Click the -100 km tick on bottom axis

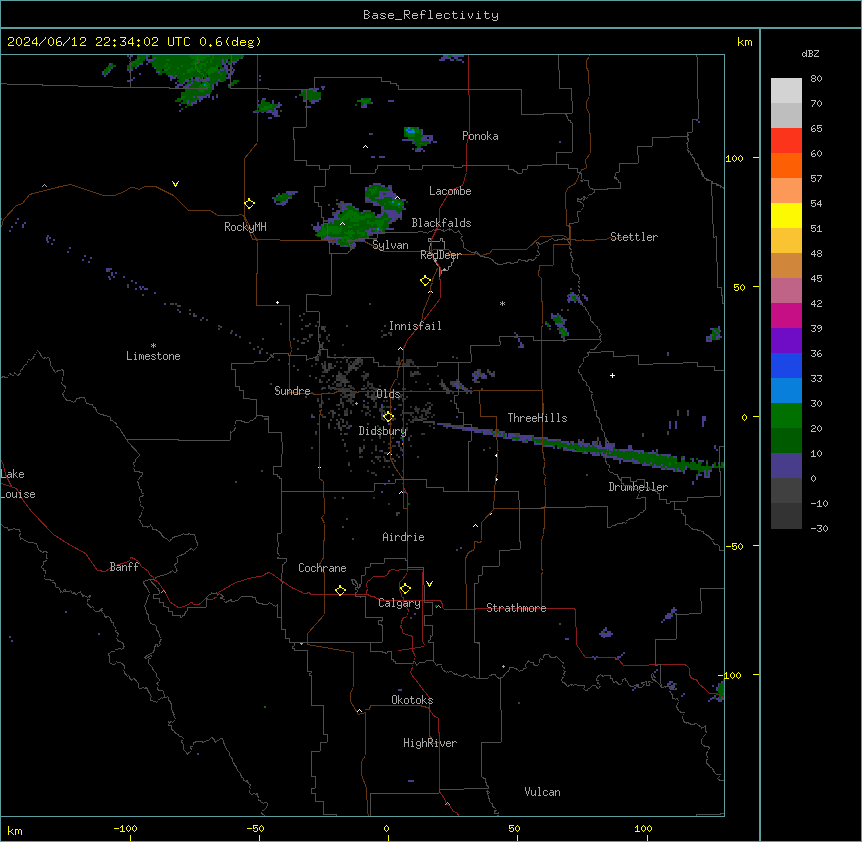125,828
